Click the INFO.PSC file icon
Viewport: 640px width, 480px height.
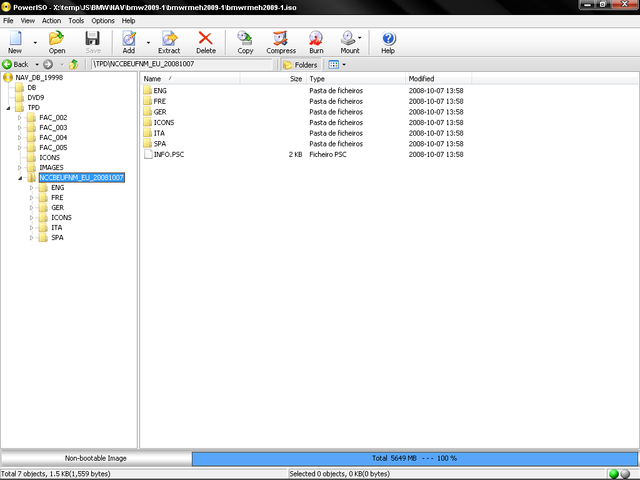(148, 154)
